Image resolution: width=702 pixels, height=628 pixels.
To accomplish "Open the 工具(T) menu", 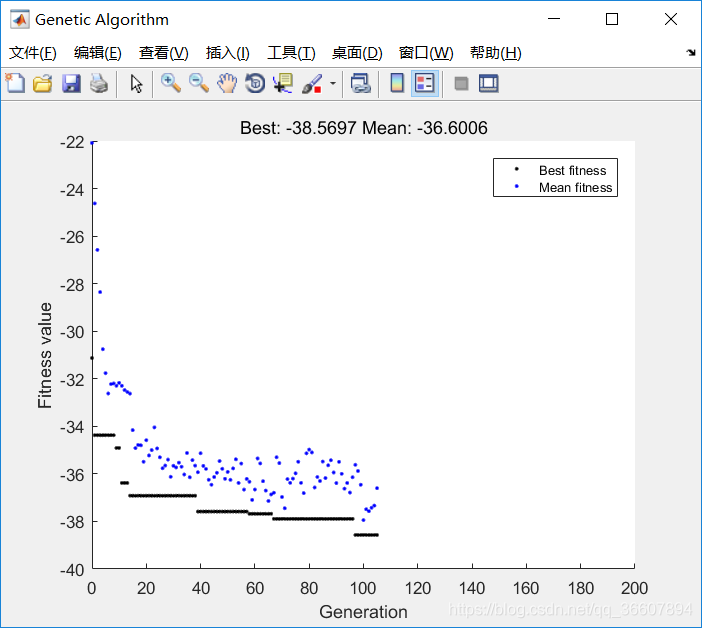I will pyautogui.click(x=291, y=53).
